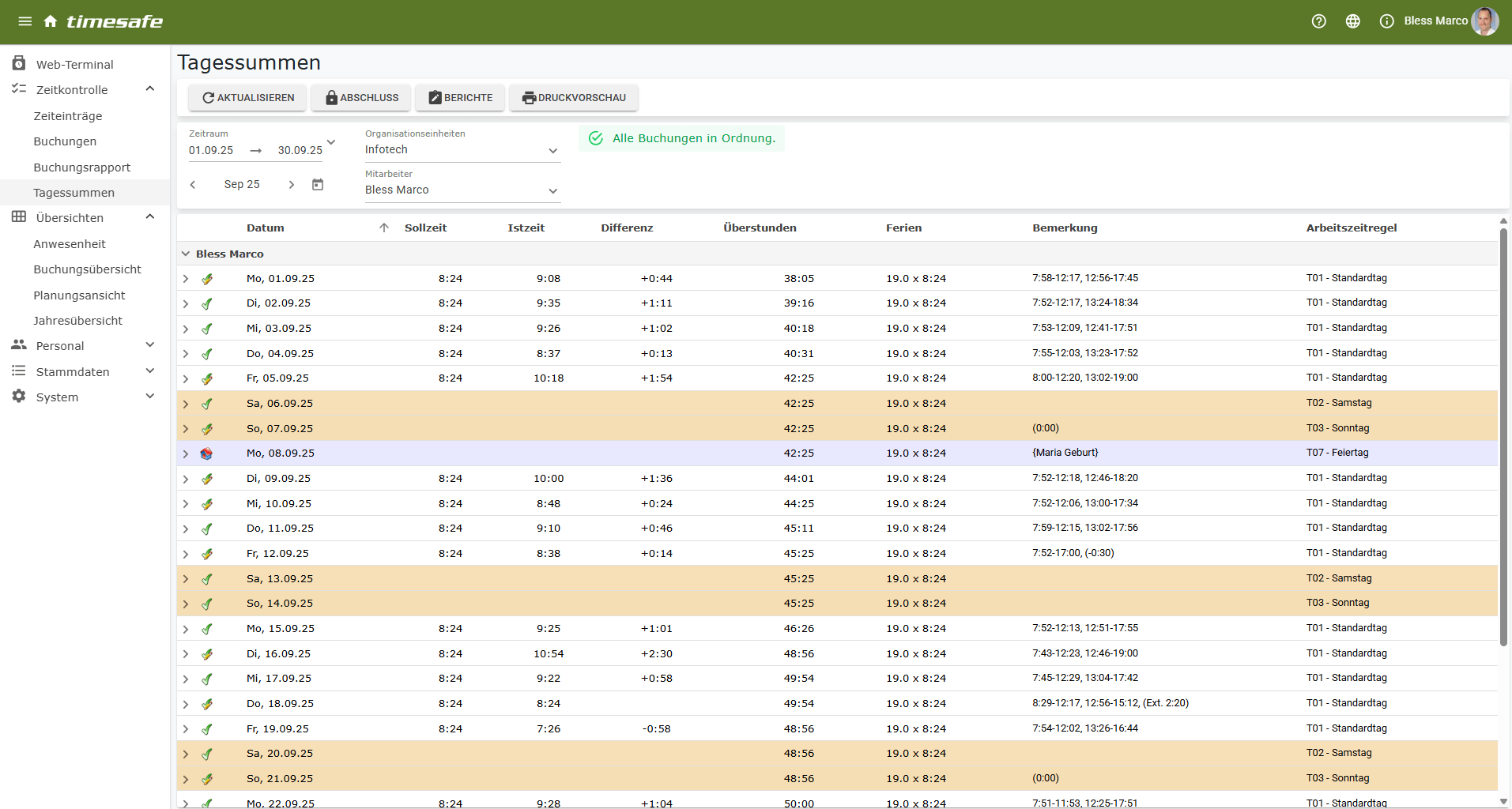Screen dimensions: 1512x809
Task: Go to previous month arrow
Action: [193, 184]
